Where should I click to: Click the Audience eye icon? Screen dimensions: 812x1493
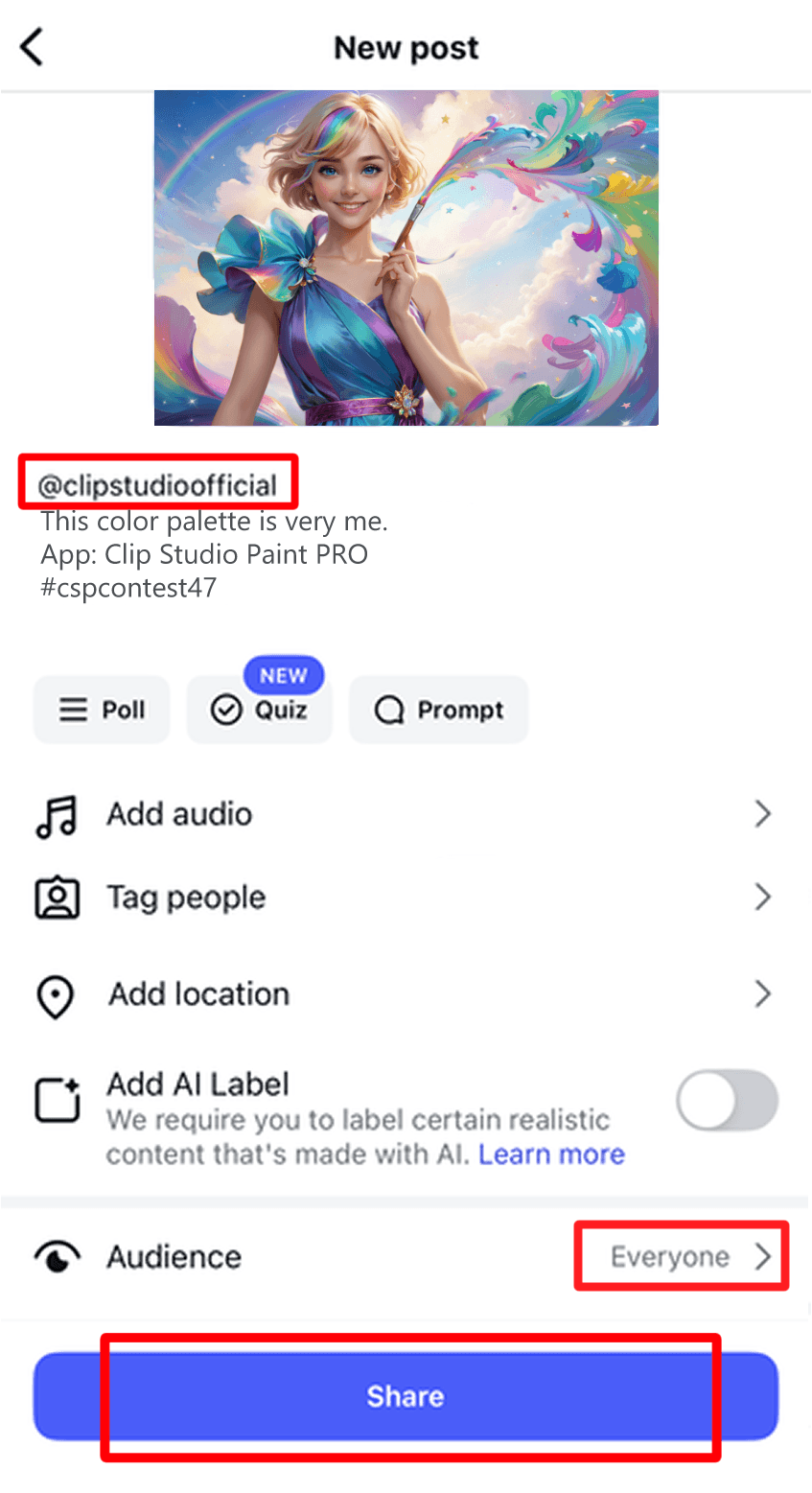(x=58, y=1256)
